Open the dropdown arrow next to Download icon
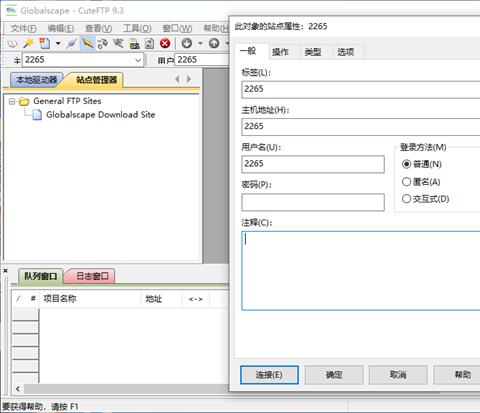The width and height of the screenshot is (480, 413). 200,43
